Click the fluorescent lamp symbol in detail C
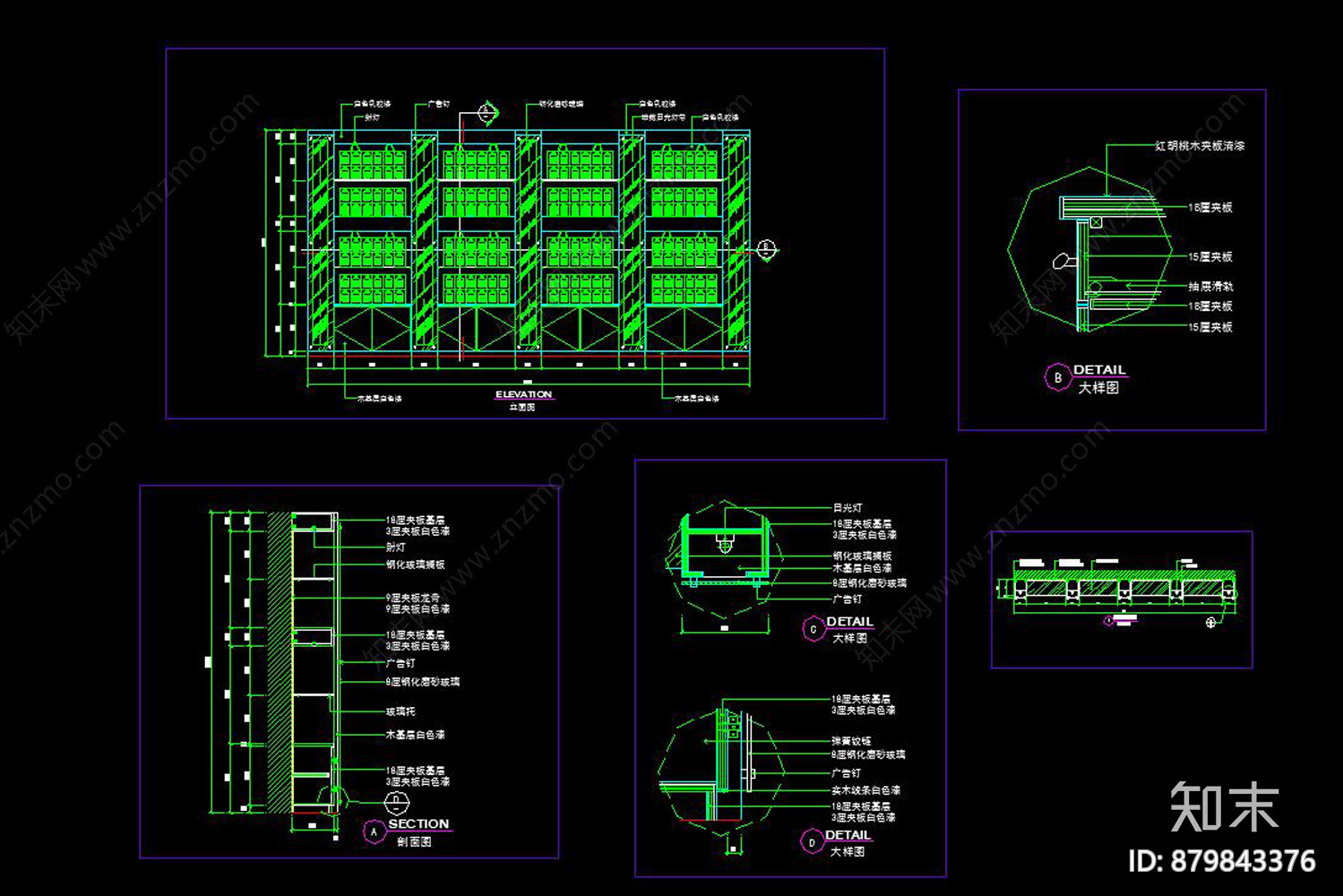Image resolution: width=1343 pixels, height=896 pixels. (725, 542)
